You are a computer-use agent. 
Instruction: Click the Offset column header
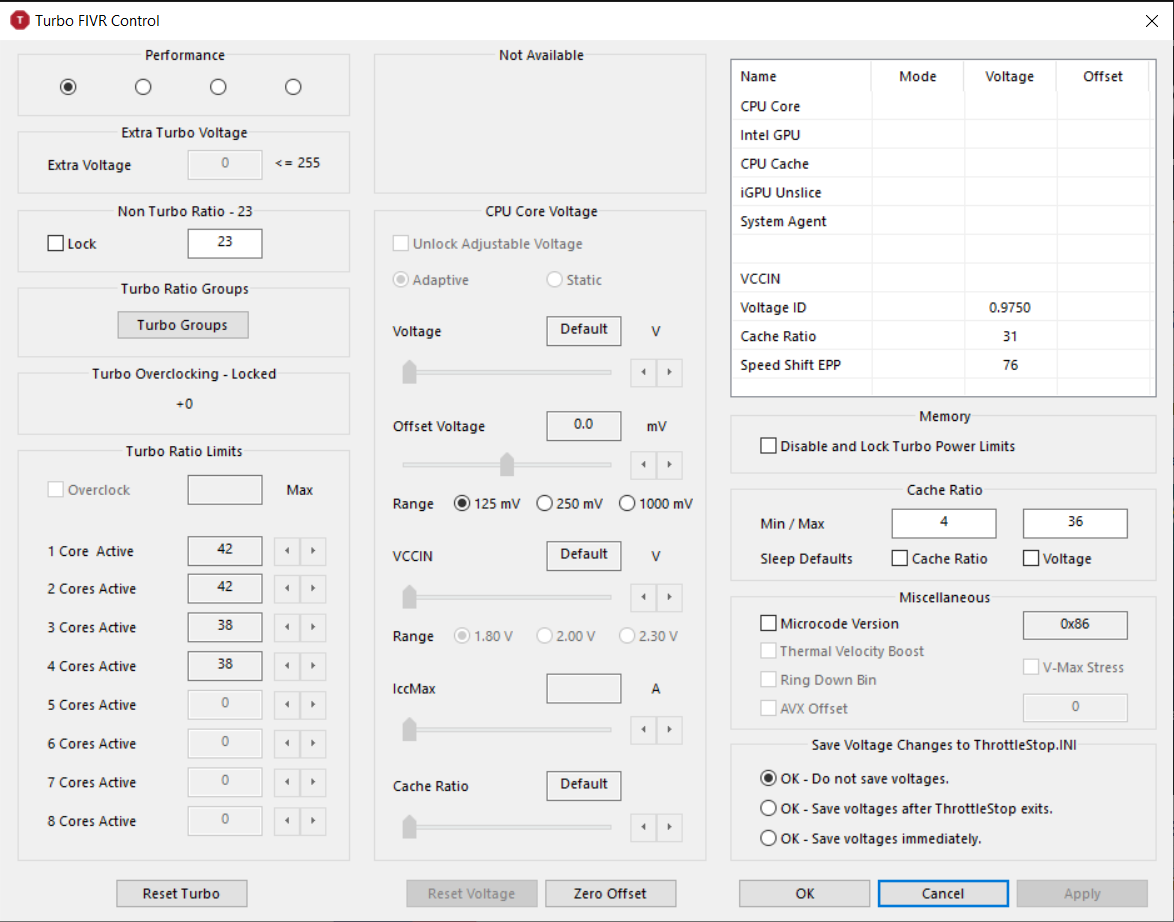pyautogui.click(x=1102, y=76)
